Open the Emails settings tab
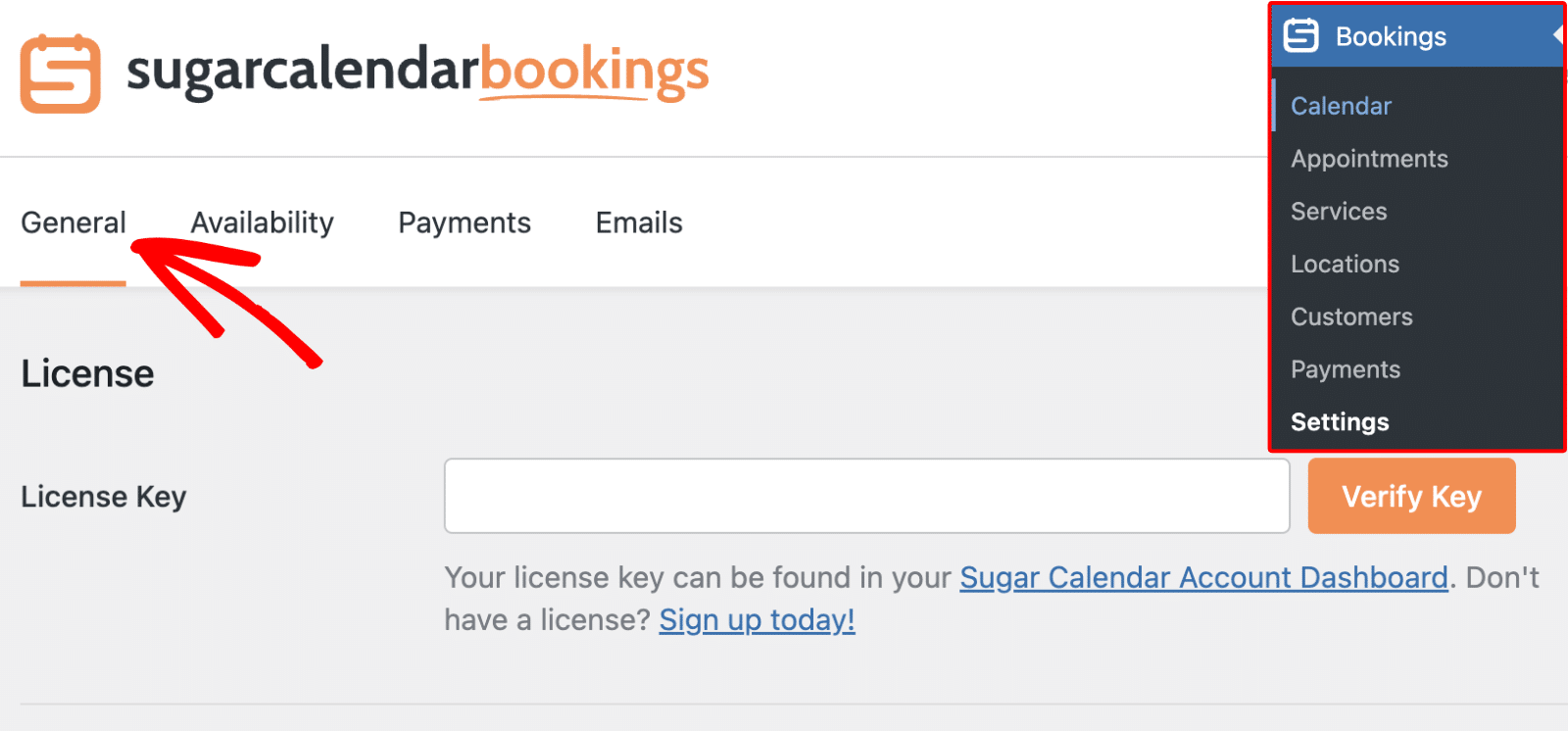Screen dimensions: 1568x731 [638, 222]
